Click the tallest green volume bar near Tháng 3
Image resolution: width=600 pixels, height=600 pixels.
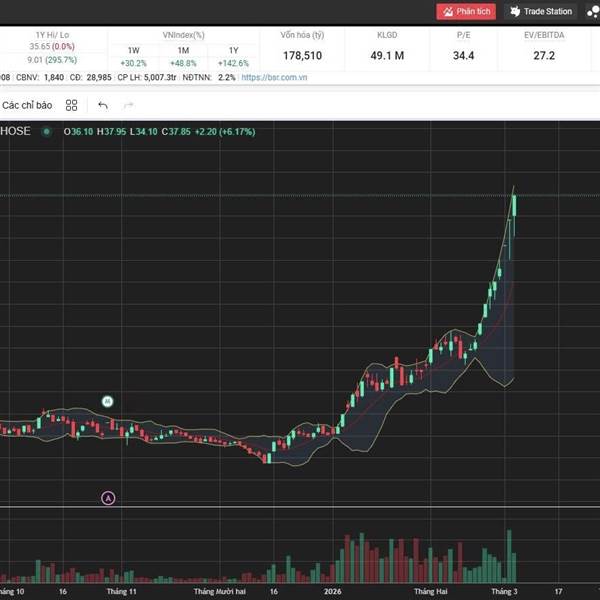(509, 556)
